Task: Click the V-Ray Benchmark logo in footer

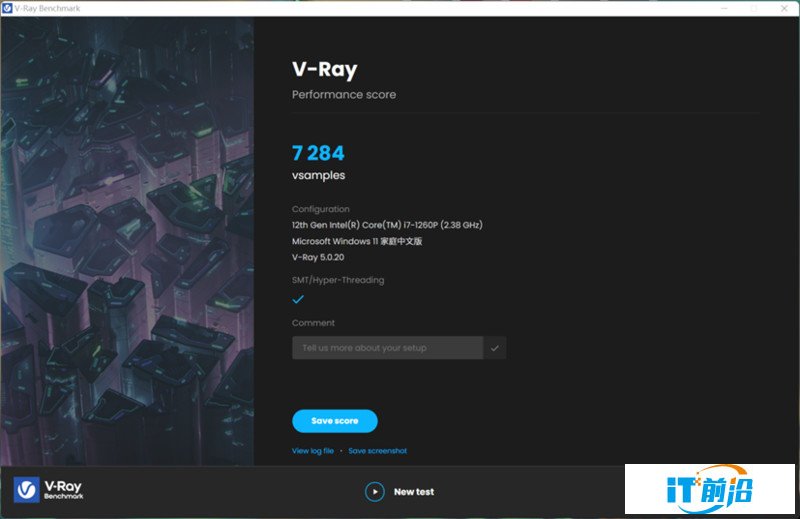Action: pyautogui.click(x=48, y=490)
